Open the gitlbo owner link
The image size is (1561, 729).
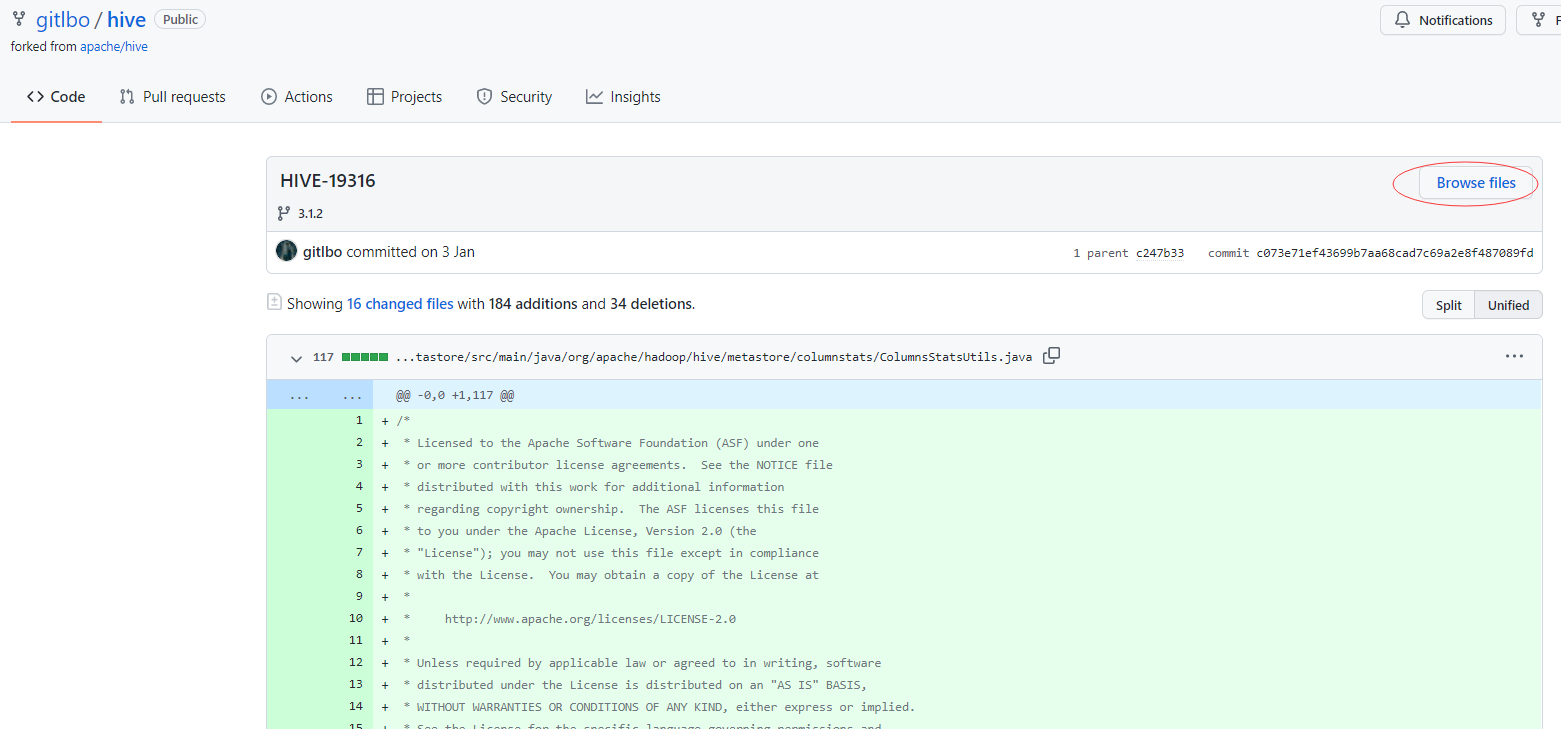(62, 20)
